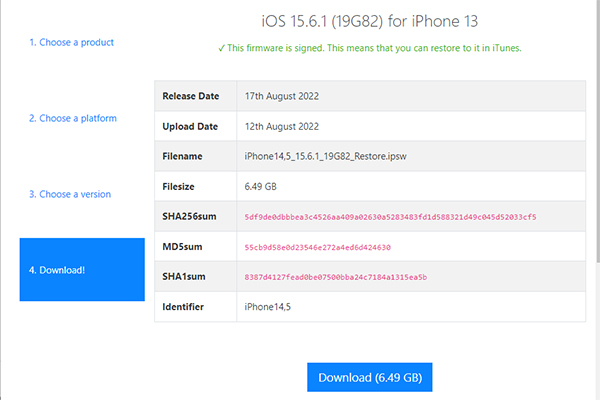Click the Filesize row label
600x400 pixels.
tap(178, 186)
